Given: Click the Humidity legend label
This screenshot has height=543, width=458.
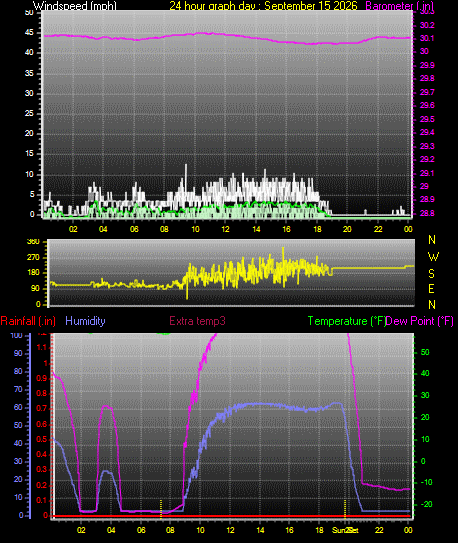Looking at the screenshot, I should pos(85,321).
